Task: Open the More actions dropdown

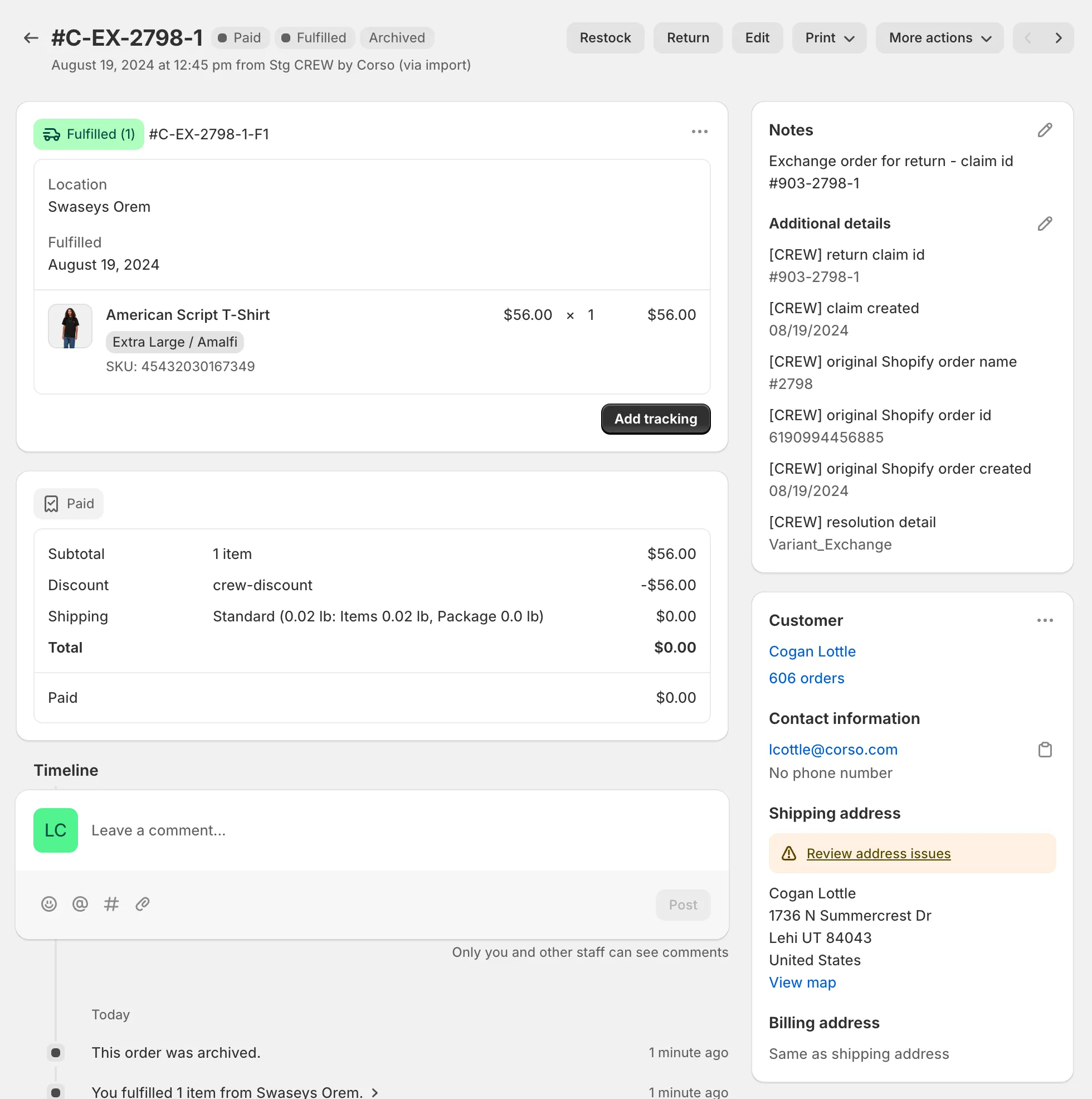Action: click(938, 37)
